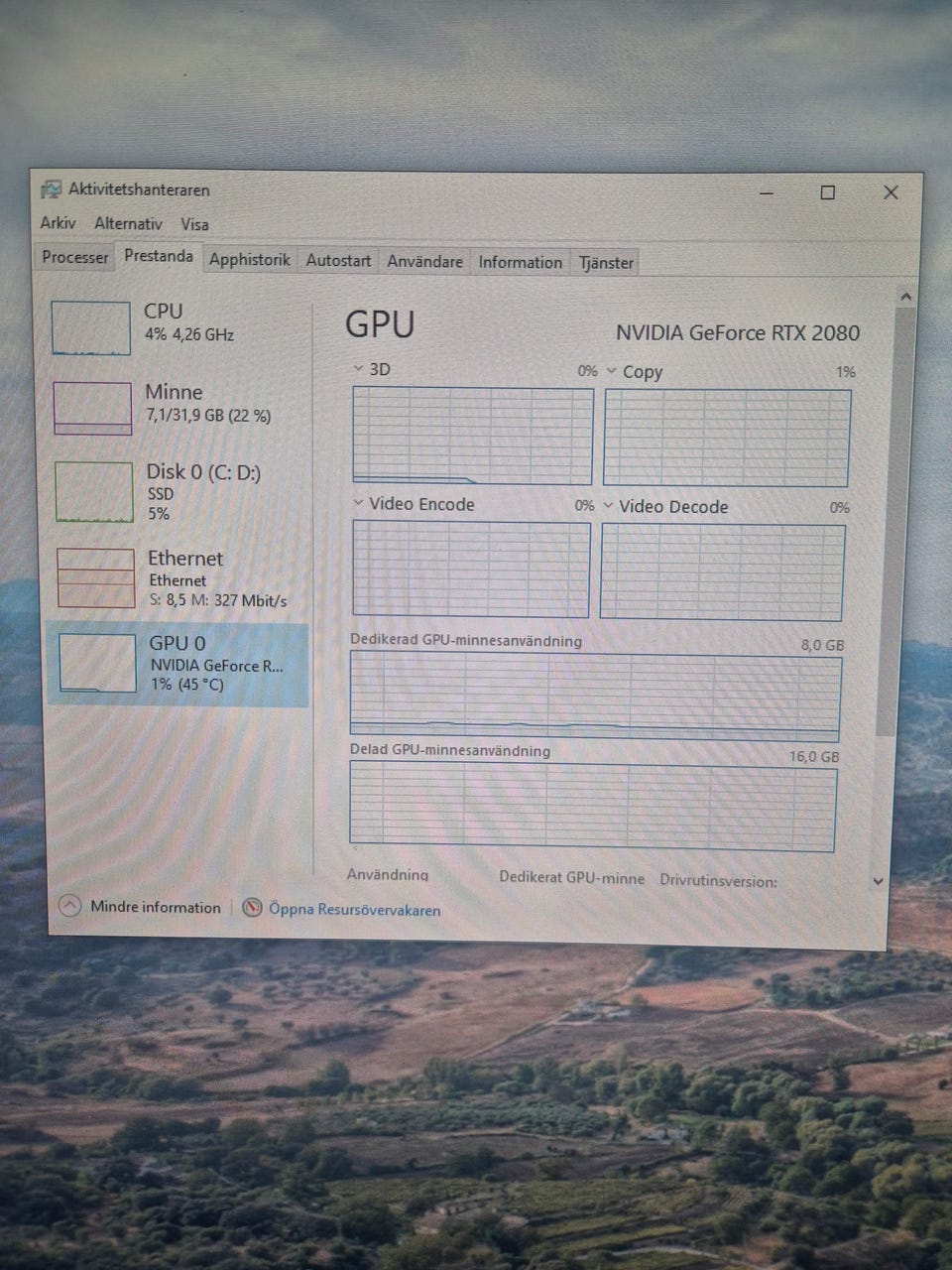Open the 3D engine graph dropdown
Screen dimensions: 952x1270
pyautogui.click(x=358, y=369)
